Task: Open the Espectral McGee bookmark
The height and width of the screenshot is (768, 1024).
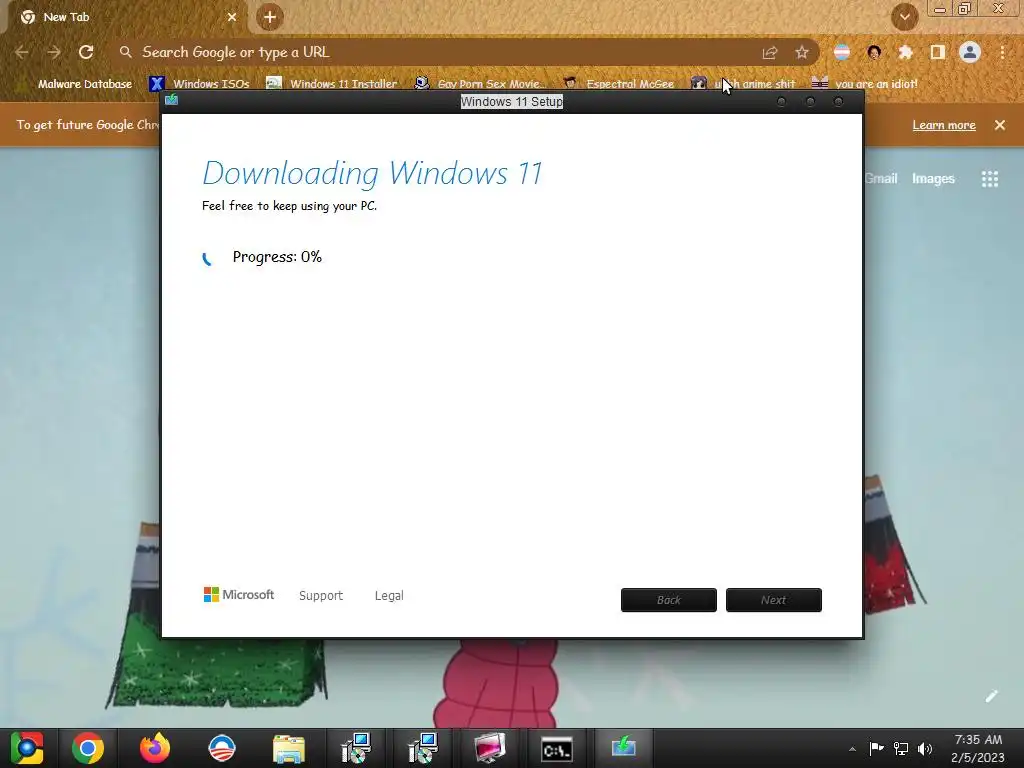Action: coord(618,84)
